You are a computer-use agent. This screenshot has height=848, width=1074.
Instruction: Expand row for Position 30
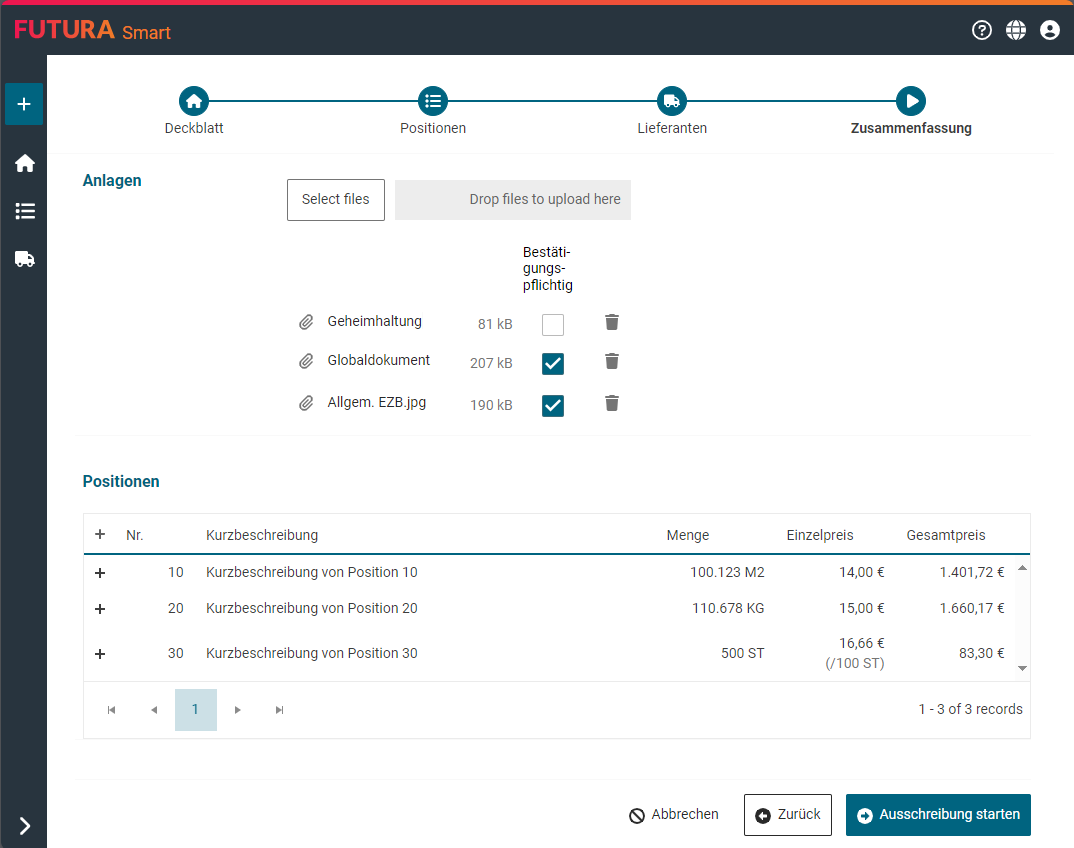99,654
